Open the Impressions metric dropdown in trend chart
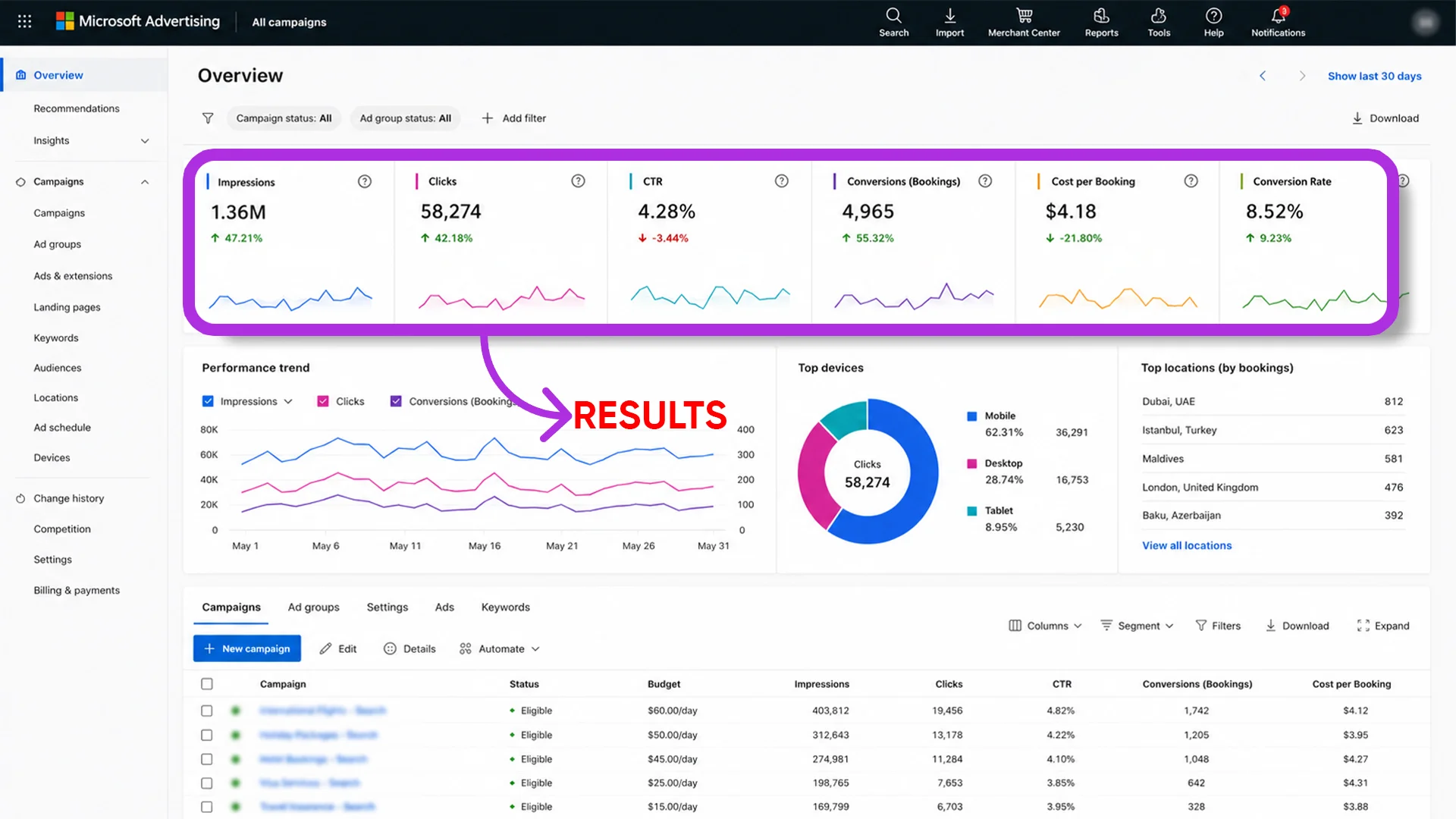The image size is (1456, 819). [288, 401]
